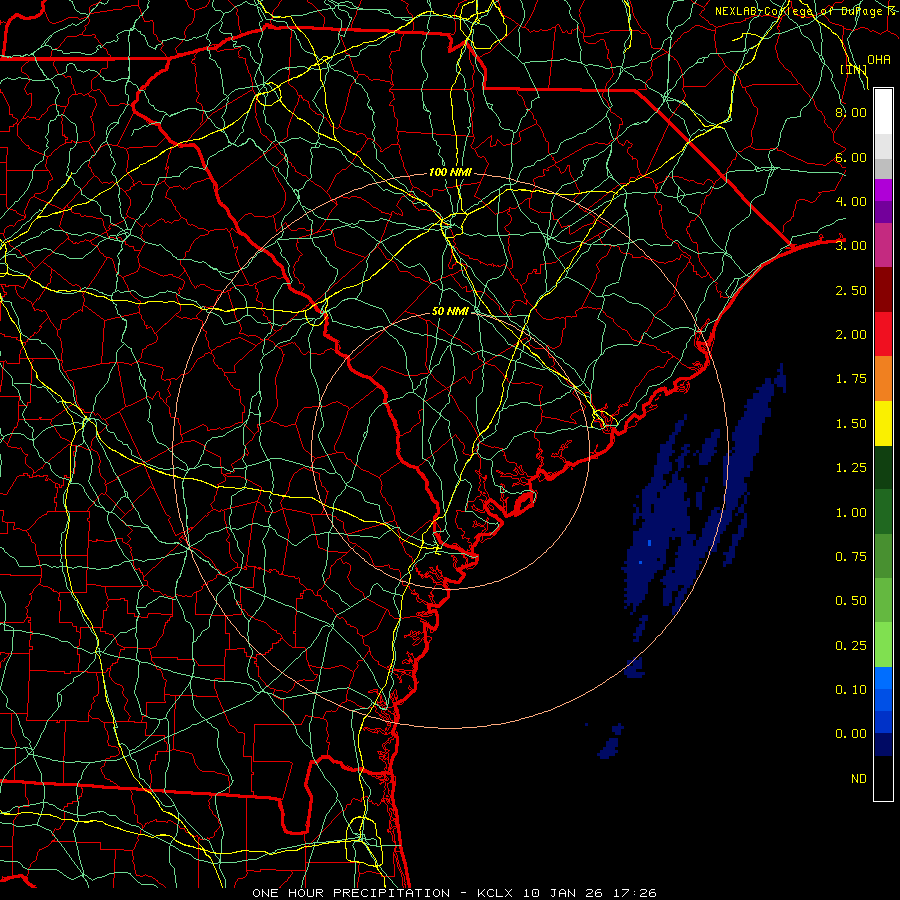Click the 0.50 legend value

851,601
